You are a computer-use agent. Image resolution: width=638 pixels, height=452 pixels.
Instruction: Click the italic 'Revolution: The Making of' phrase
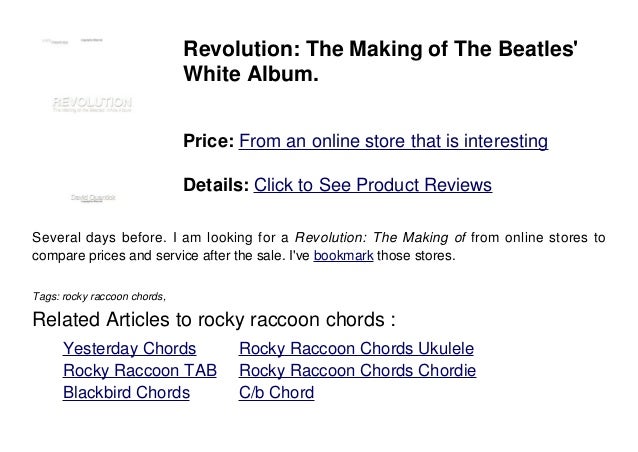pyautogui.click(x=380, y=238)
